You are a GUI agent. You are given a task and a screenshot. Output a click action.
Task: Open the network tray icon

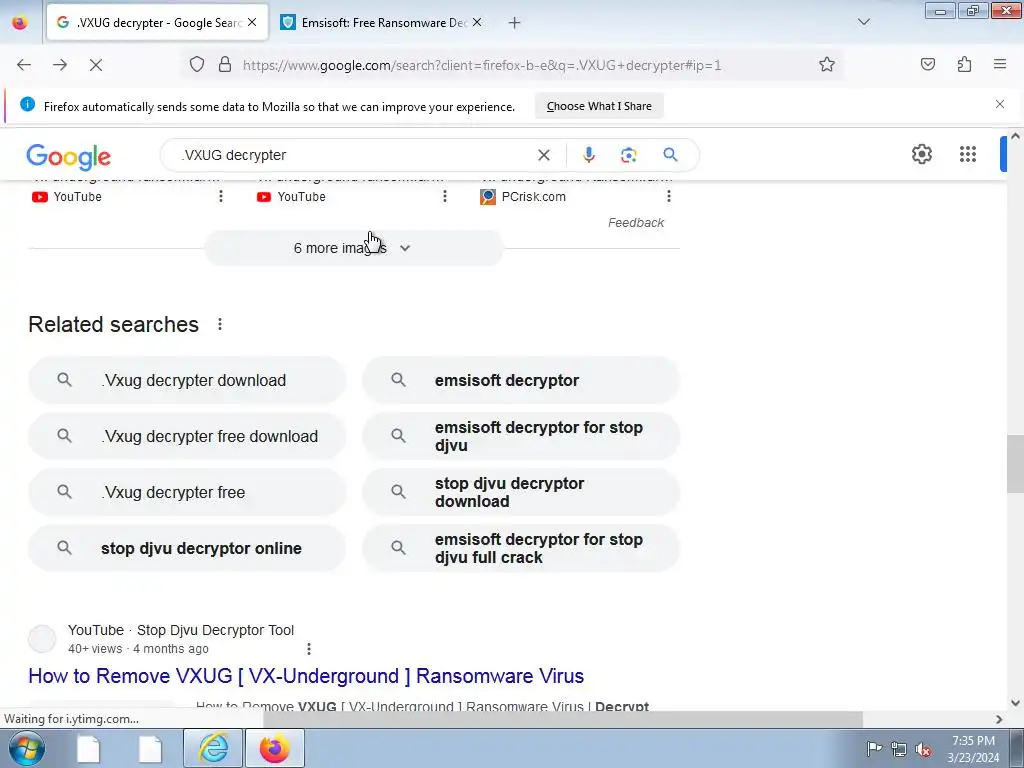point(899,749)
